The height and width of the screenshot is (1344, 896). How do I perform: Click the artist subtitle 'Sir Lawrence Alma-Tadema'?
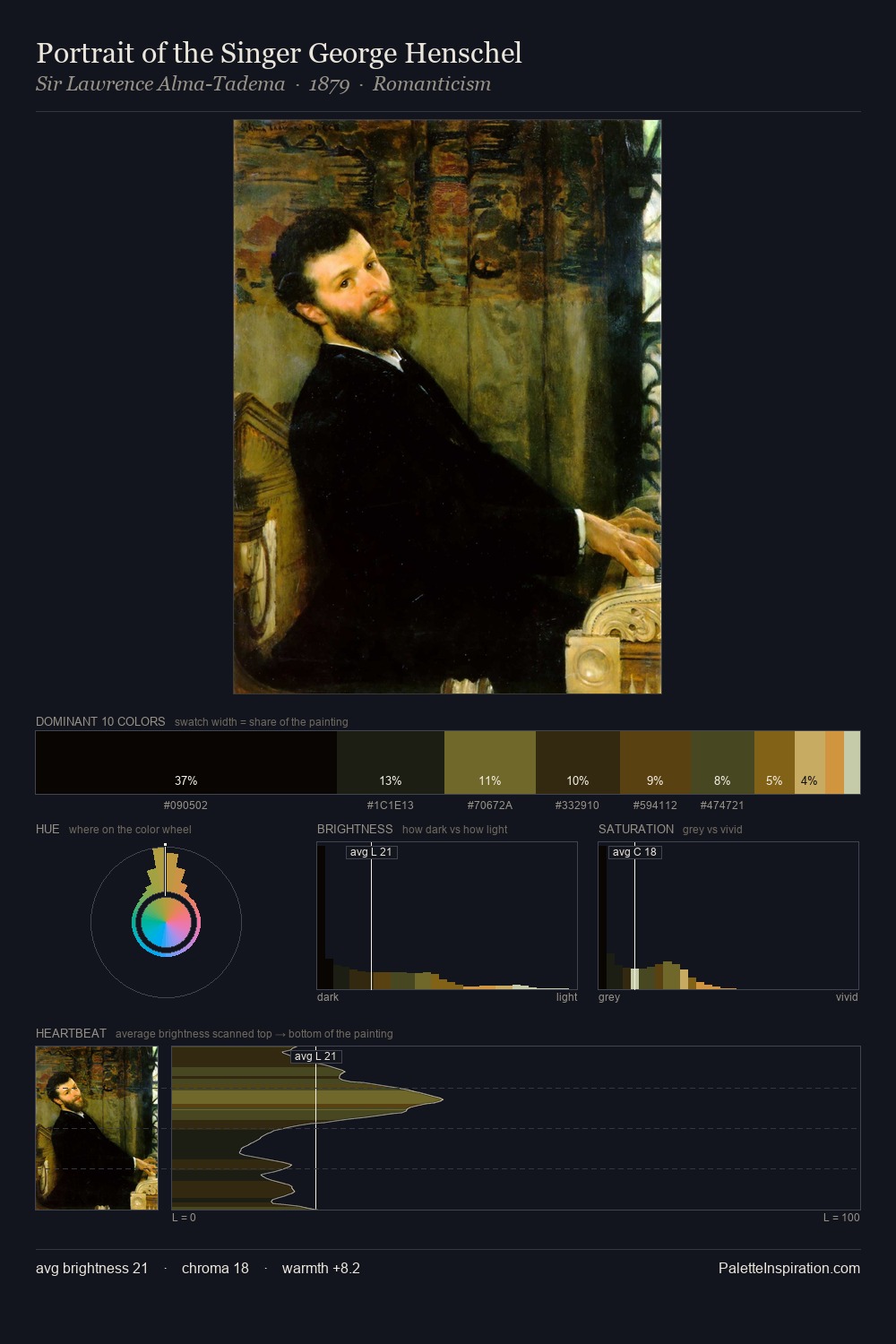click(x=160, y=84)
